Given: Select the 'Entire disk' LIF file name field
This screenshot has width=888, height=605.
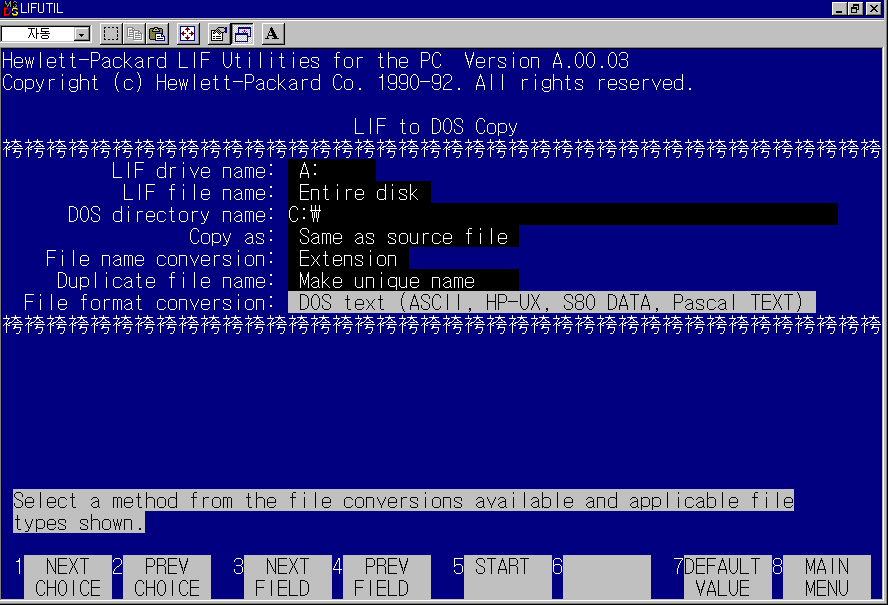Looking at the screenshot, I should (x=359, y=193).
